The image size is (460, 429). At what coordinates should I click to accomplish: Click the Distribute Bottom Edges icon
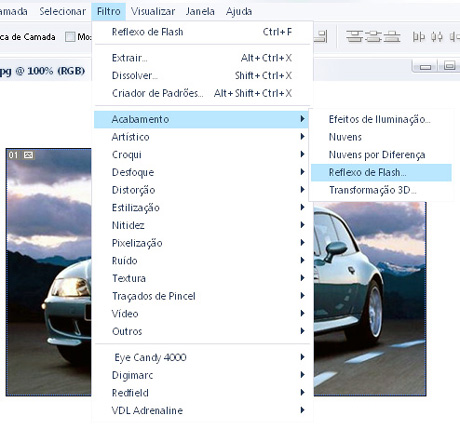[392, 36]
